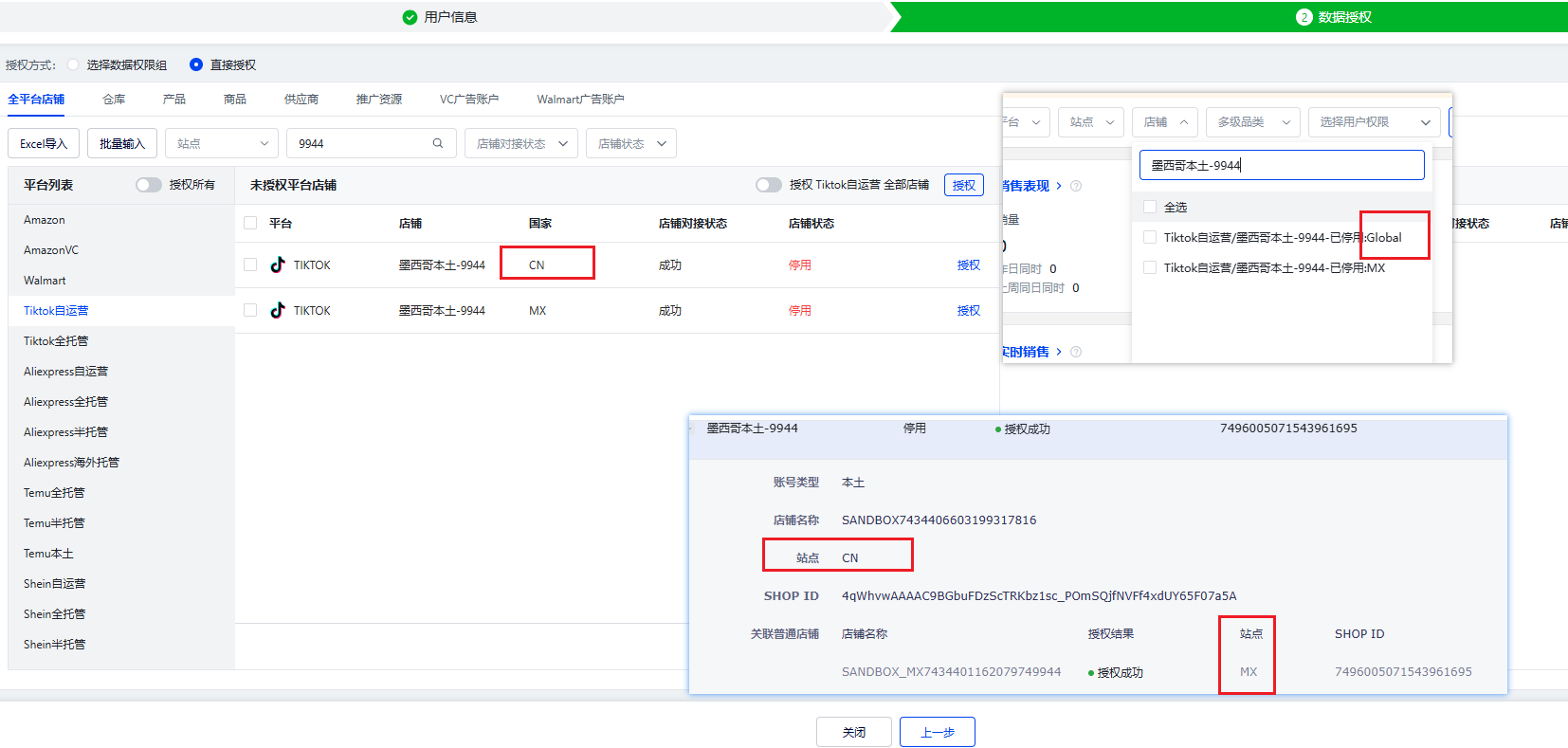Open the 店铺状态 filter dropdown

pos(631,143)
